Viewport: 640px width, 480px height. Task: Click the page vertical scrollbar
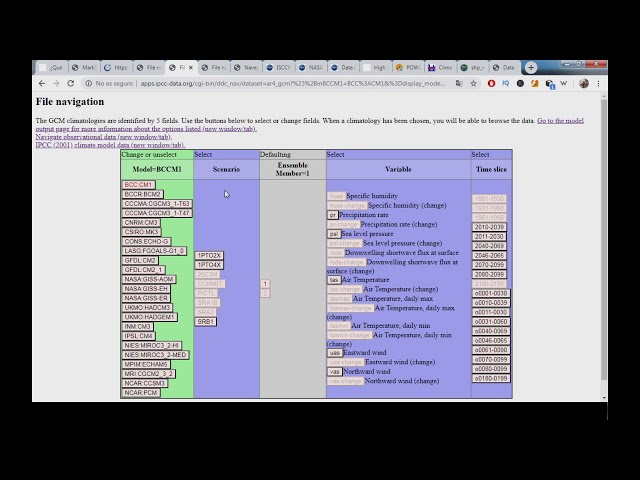[604, 239]
